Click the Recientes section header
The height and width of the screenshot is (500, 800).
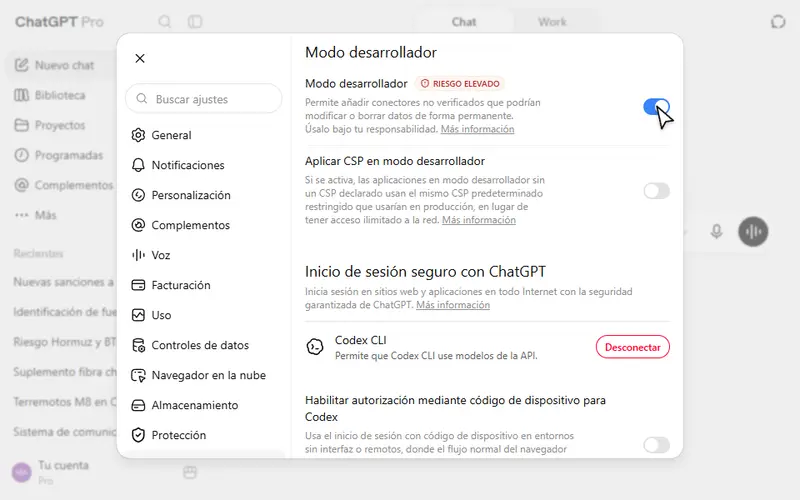coord(38,254)
